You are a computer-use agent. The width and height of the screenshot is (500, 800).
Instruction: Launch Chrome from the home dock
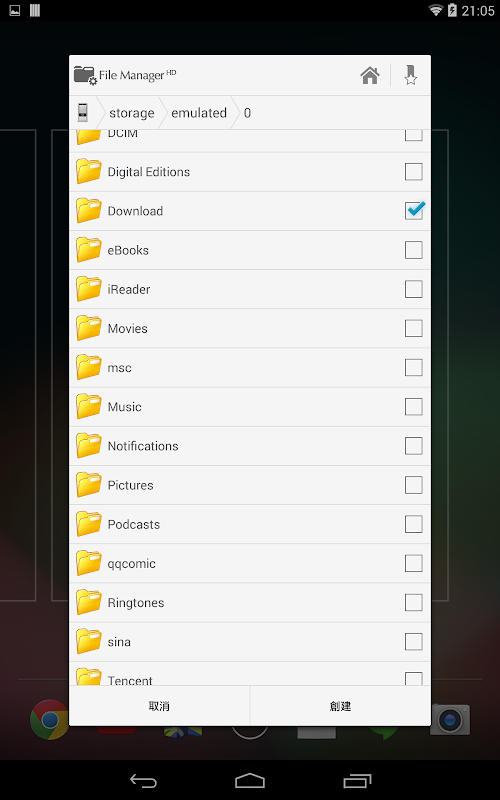(x=49, y=719)
